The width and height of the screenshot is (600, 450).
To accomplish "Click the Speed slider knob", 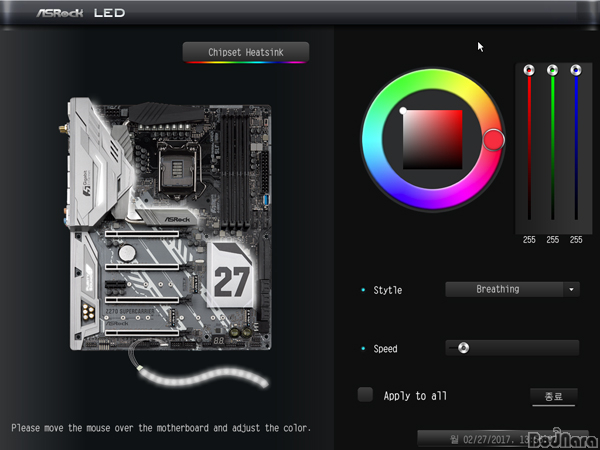I will (463, 348).
